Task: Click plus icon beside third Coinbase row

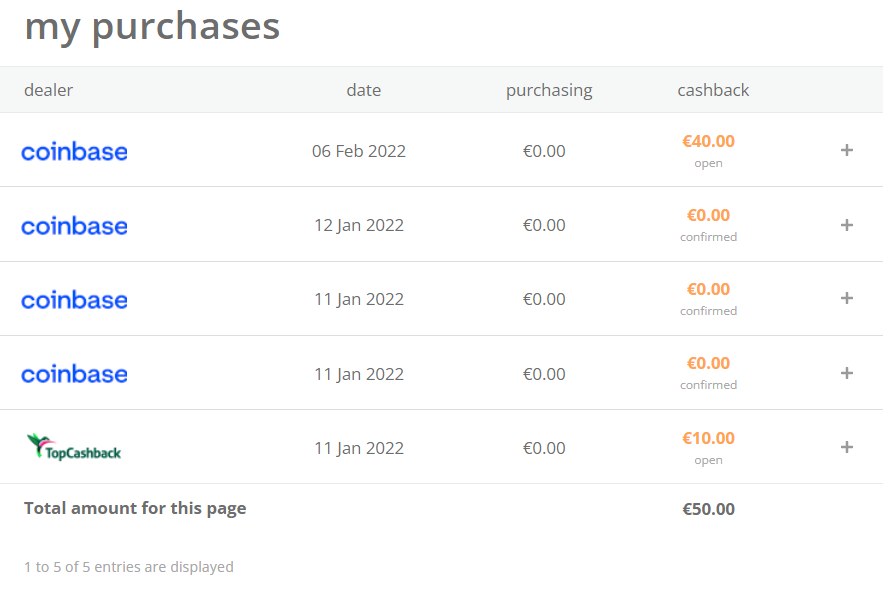Action: click(x=846, y=298)
